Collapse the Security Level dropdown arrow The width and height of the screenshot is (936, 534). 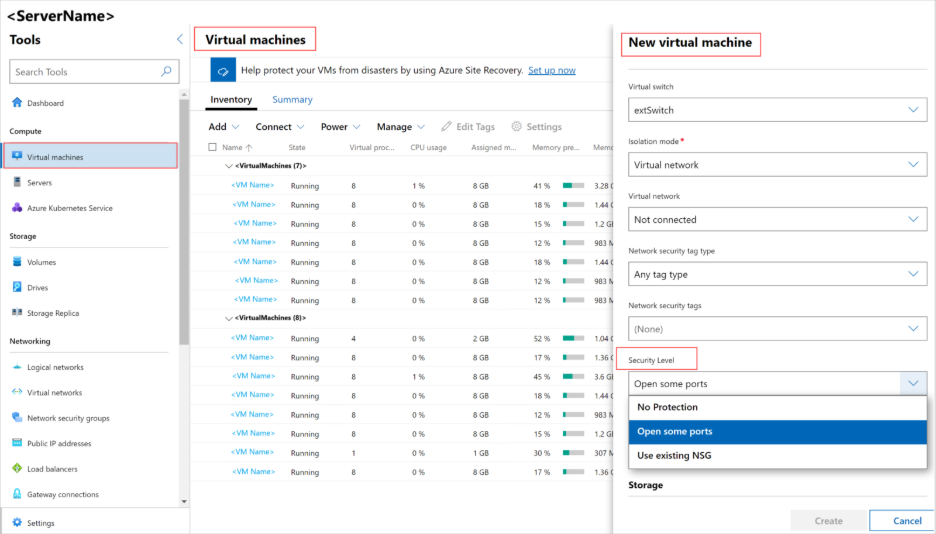point(913,384)
